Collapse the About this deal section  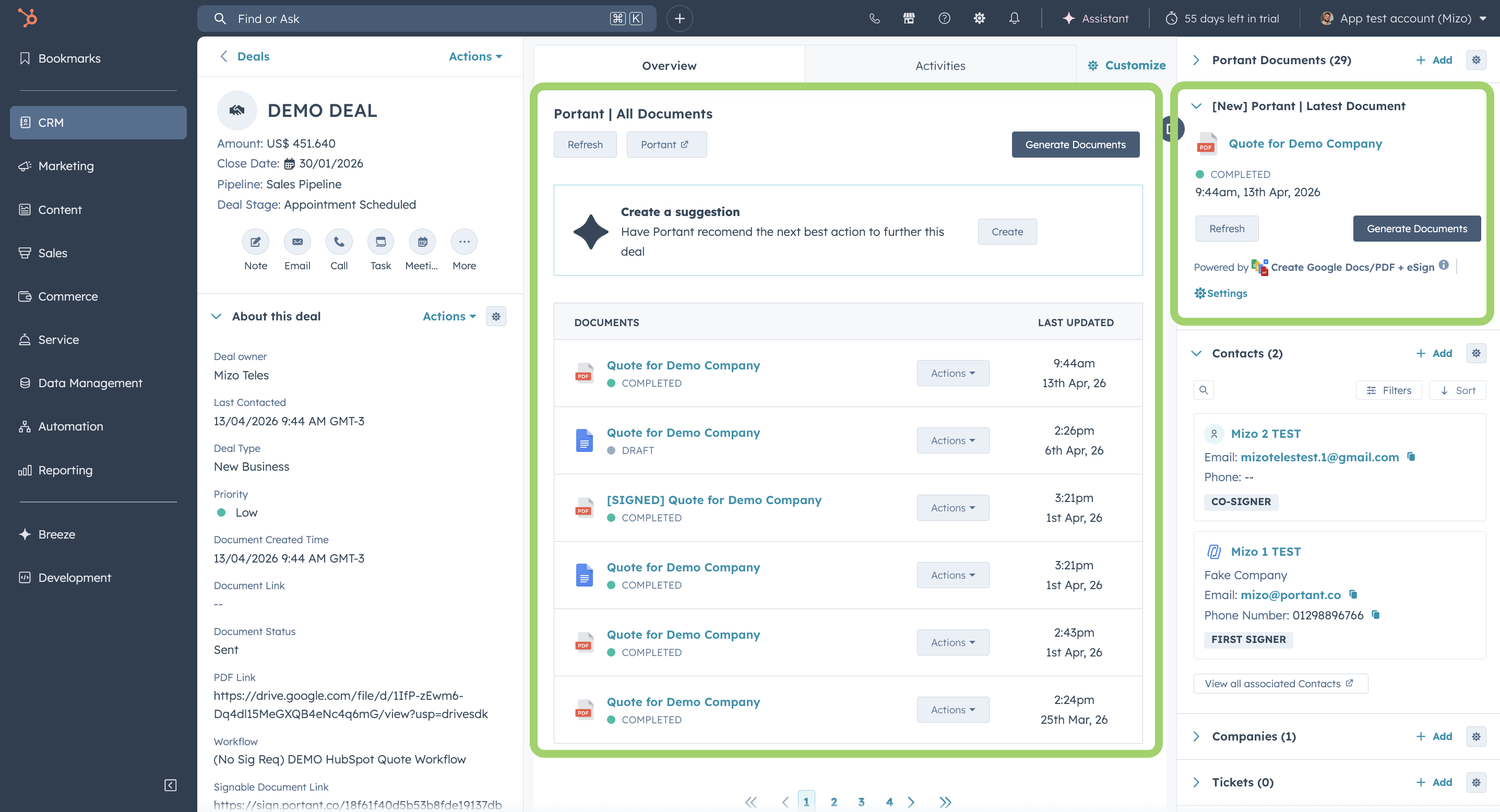217,316
